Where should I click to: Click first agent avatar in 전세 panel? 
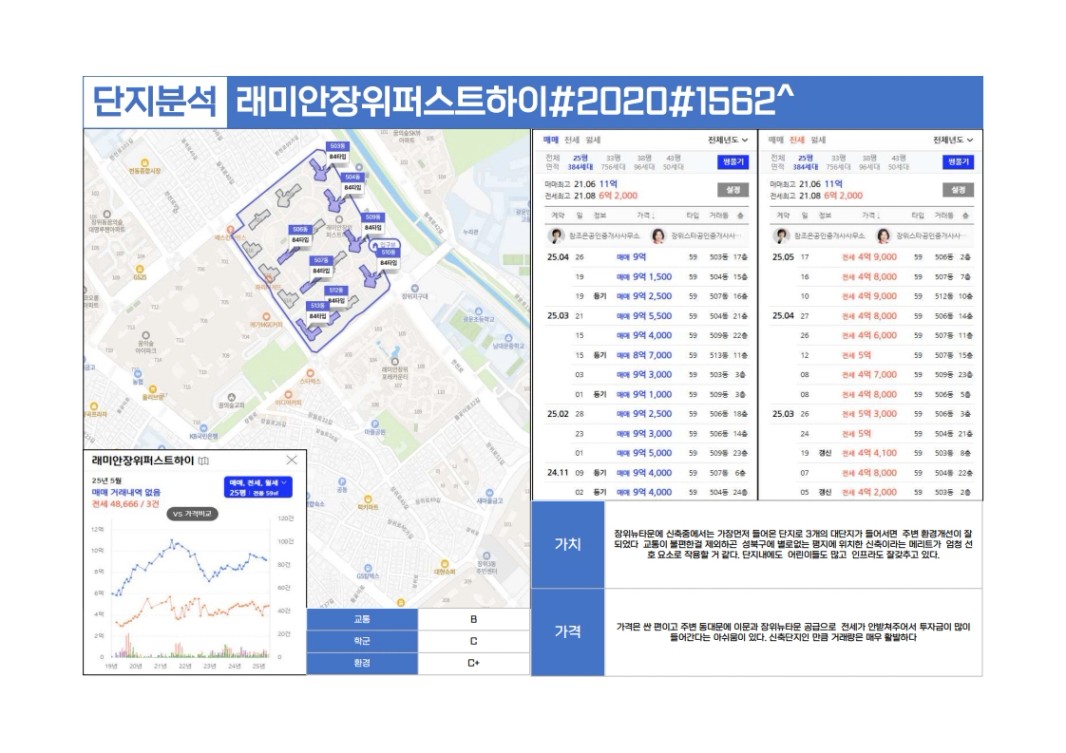click(x=781, y=235)
